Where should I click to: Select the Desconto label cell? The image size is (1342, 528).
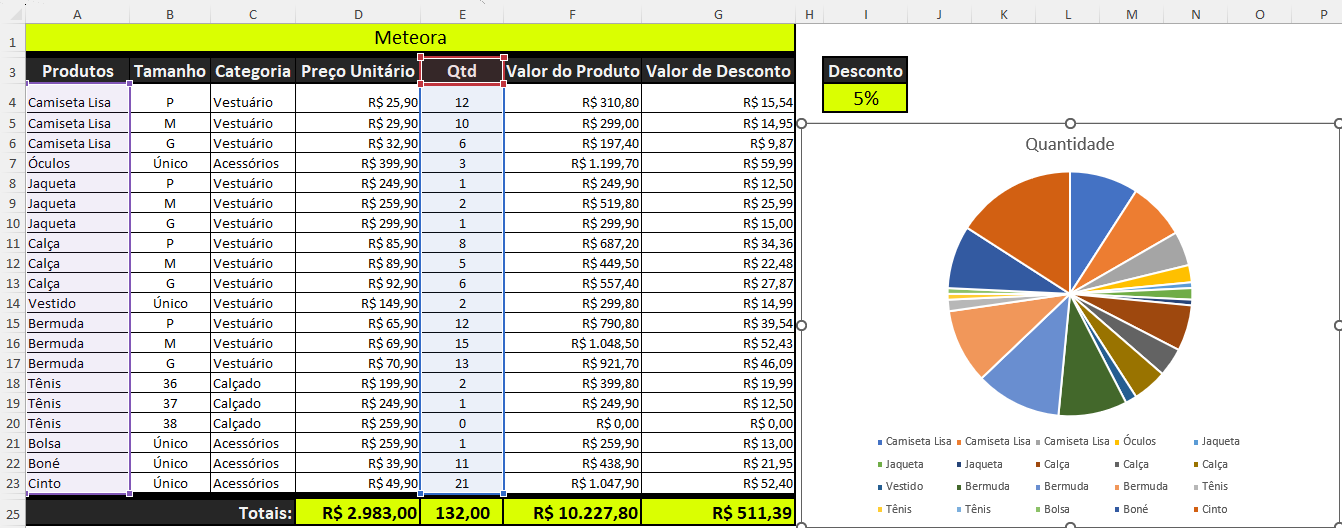[866, 71]
